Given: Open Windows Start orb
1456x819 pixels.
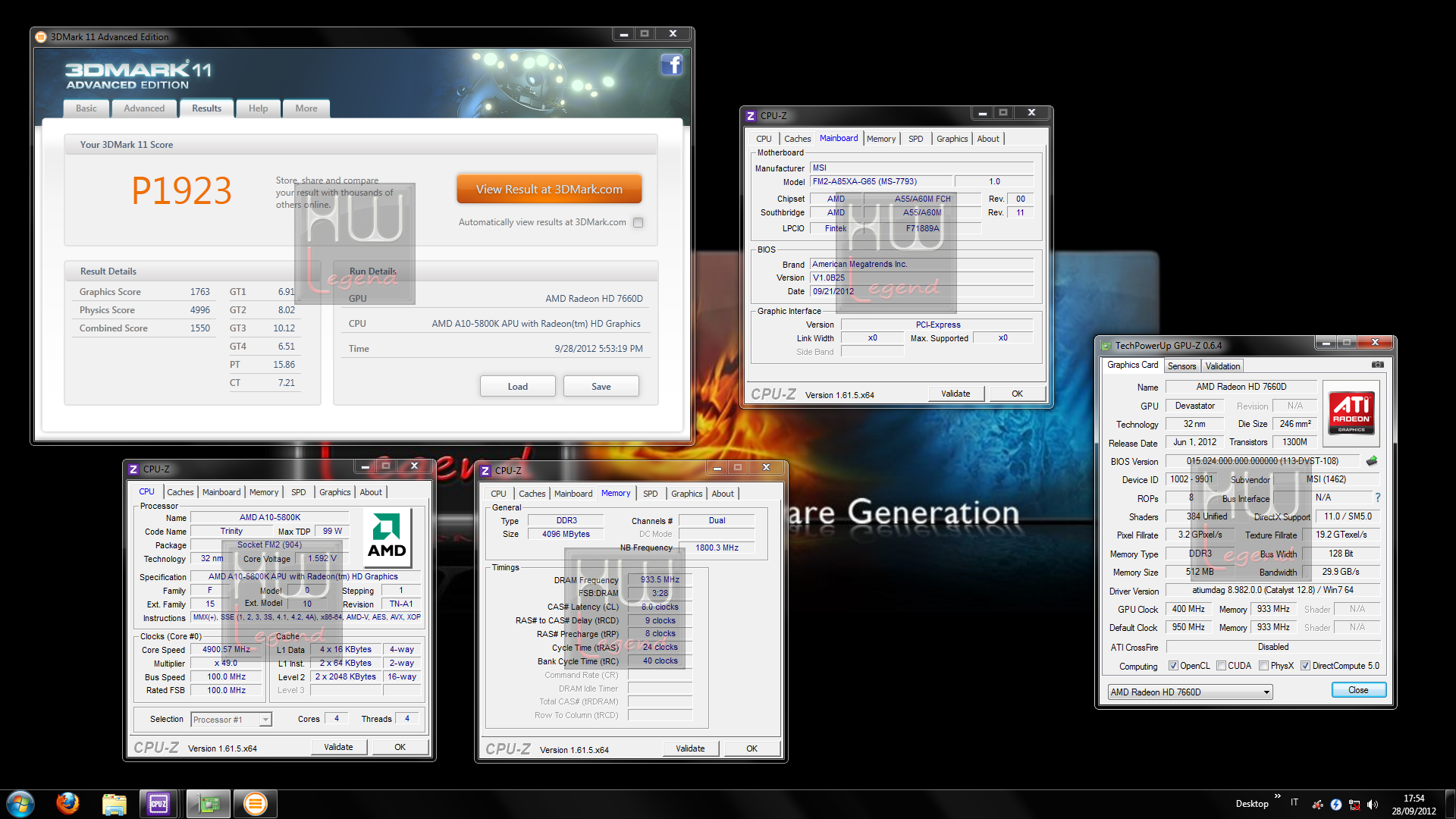Looking at the screenshot, I should click(x=20, y=804).
